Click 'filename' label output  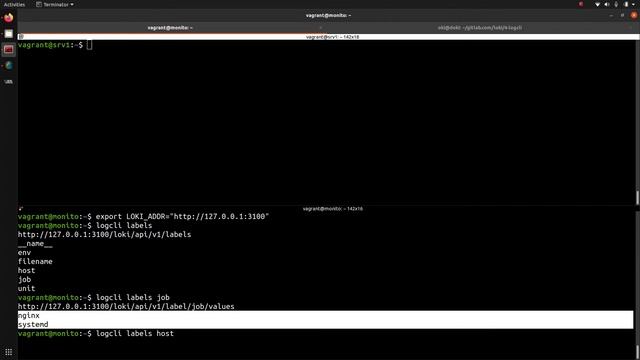[x=35, y=261]
